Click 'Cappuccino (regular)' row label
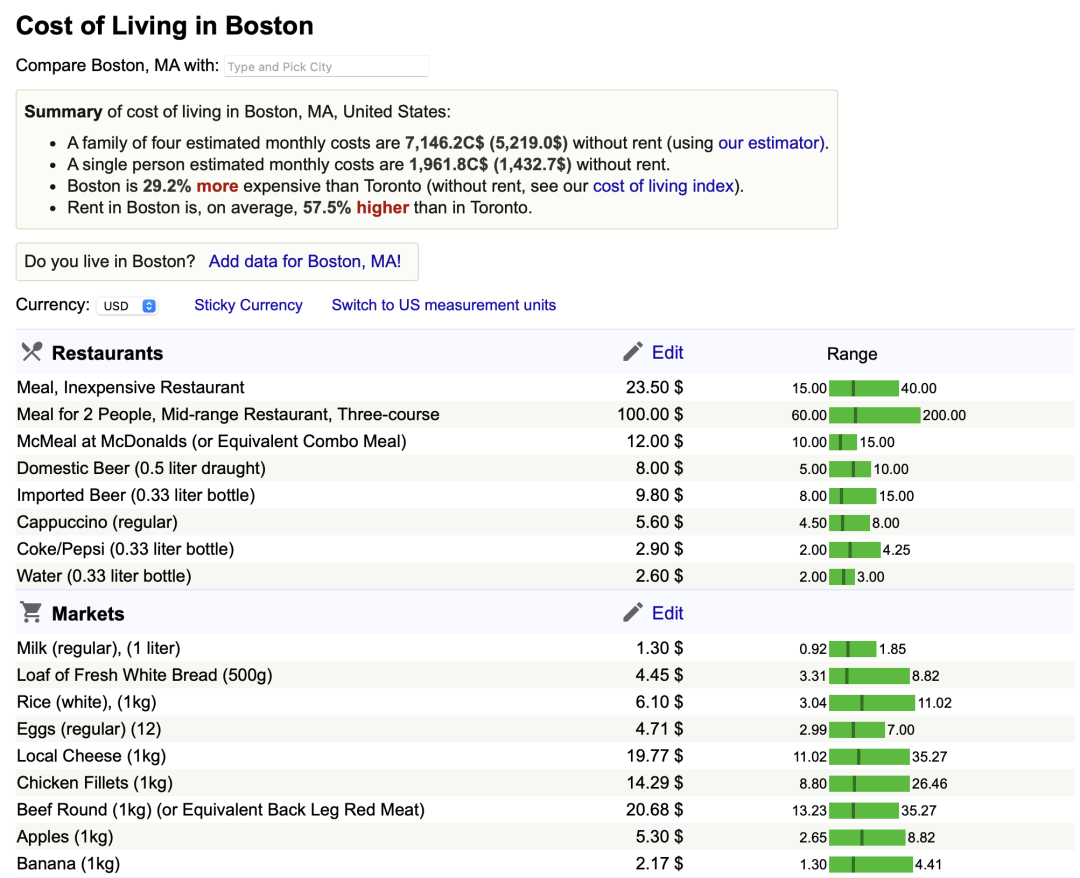Screen dimensions: 1080x878 (97, 522)
